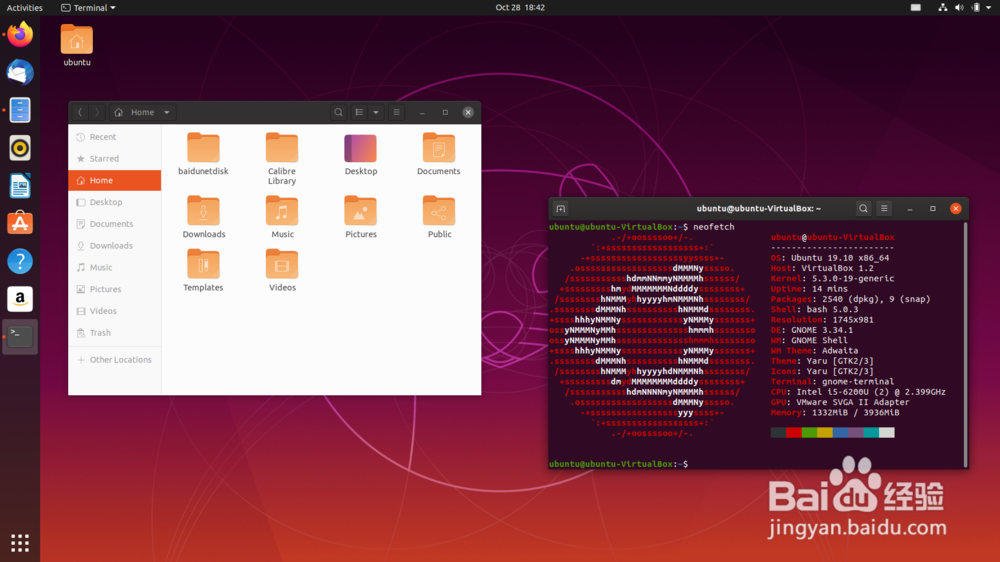1000x562 pixels.
Task: Open Other Locations in Files sidebar
Action: (x=115, y=360)
